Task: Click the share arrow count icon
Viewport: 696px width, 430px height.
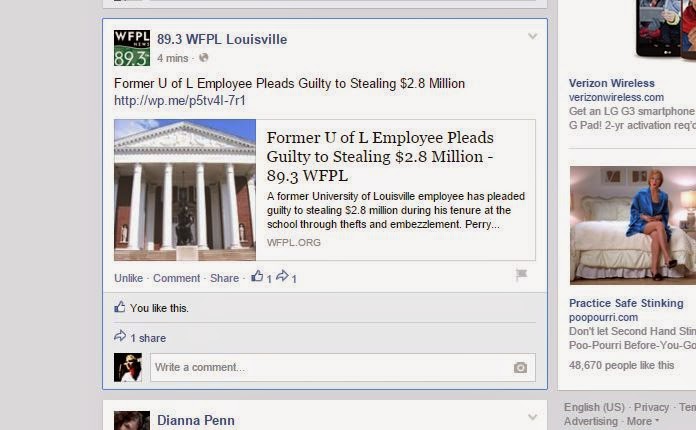Action: pyautogui.click(x=282, y=276)
